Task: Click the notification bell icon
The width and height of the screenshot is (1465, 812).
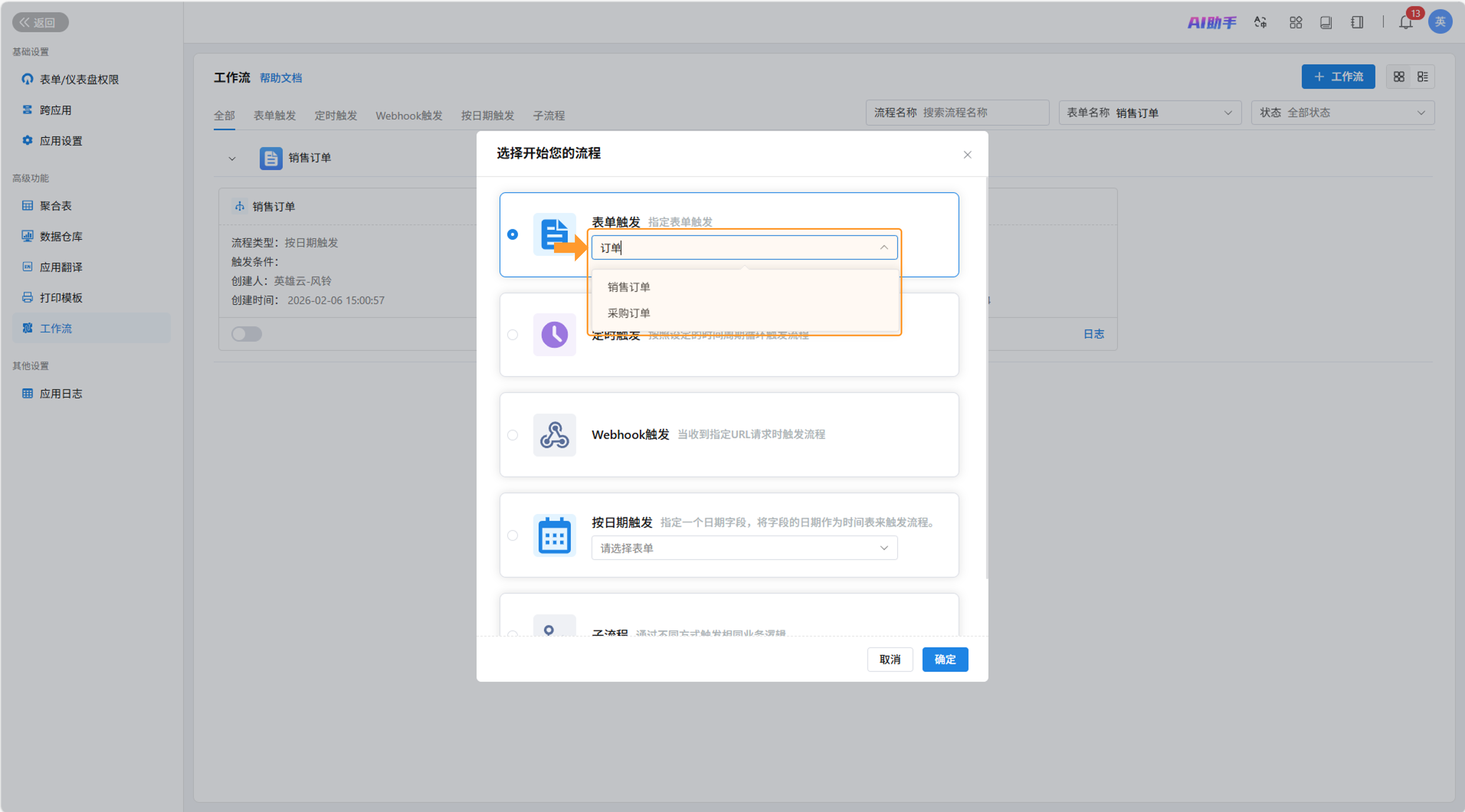Action: coord(1405,23)
